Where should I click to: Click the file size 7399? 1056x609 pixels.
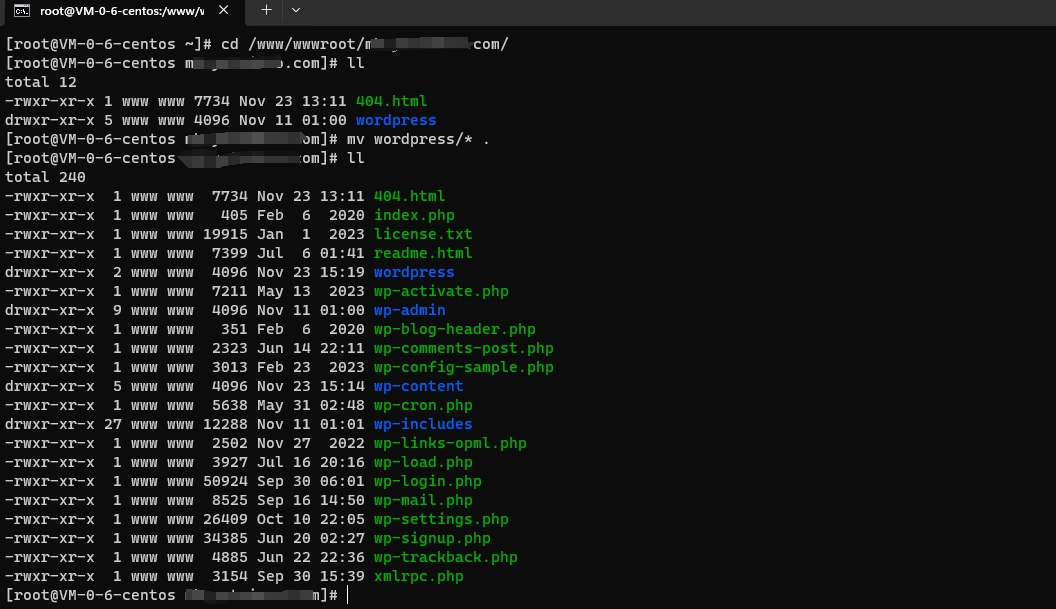pos(230,253)
